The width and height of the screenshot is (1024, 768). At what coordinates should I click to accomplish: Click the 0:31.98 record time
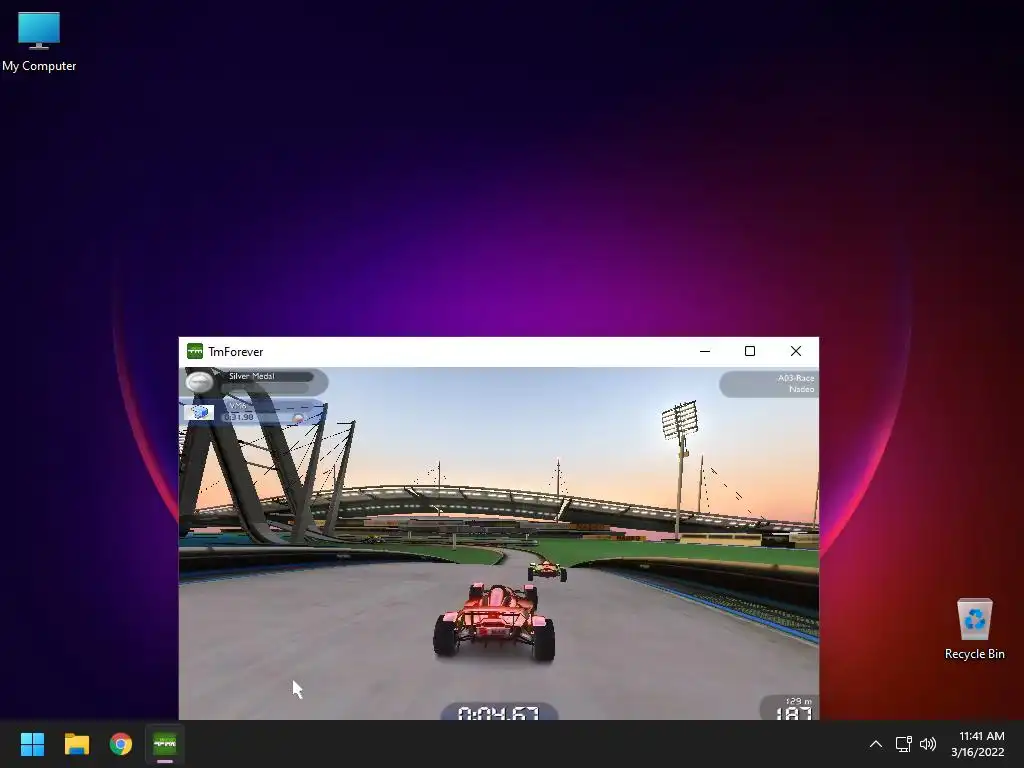pyautogui.click(x=238, y=417)
